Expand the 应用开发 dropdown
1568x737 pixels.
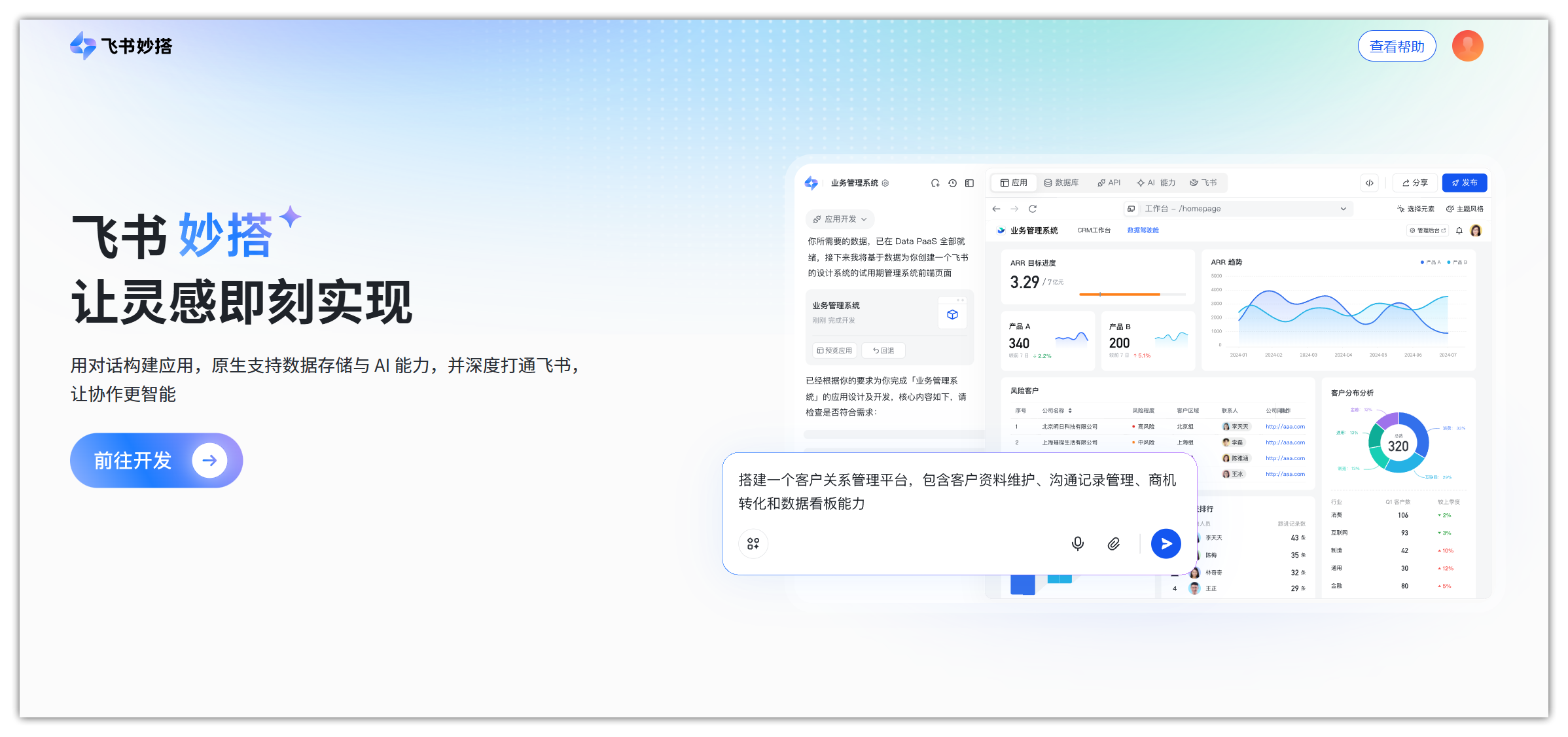click(840, 219)
